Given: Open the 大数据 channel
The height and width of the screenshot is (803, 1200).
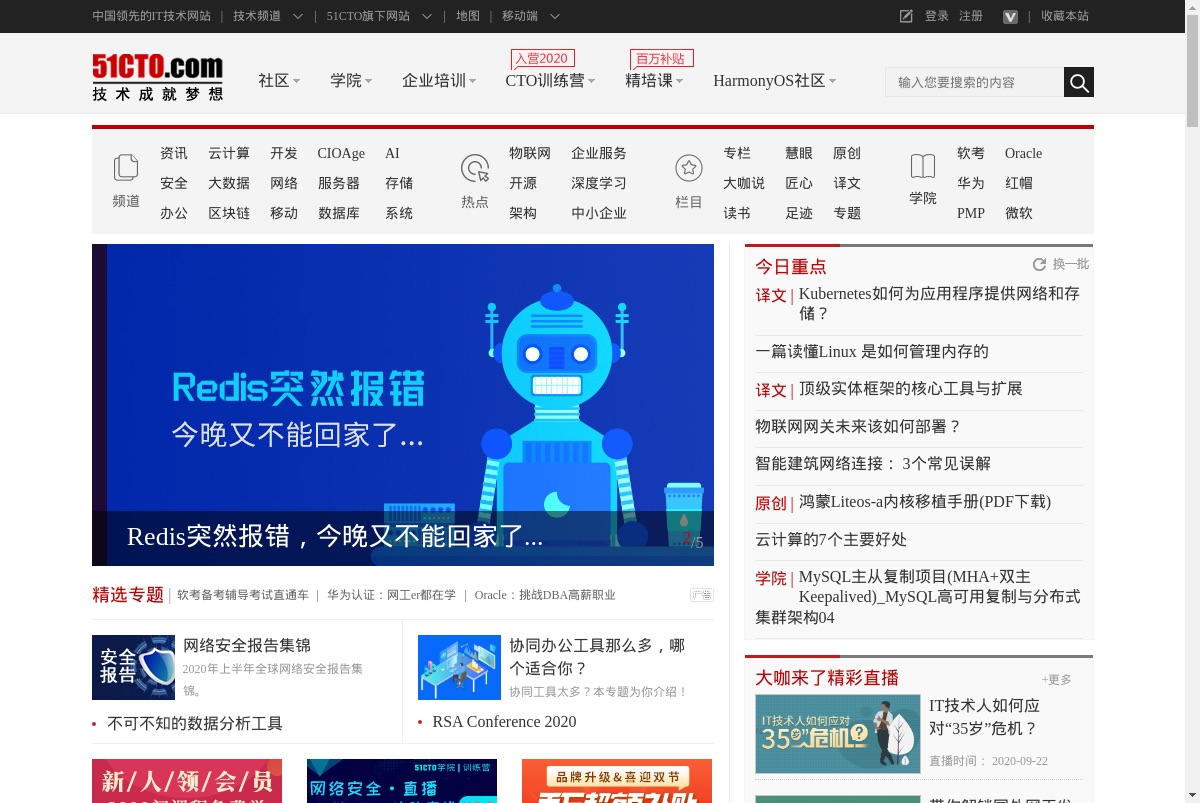Looking at the screenshot, I should [x=229, y=183].
